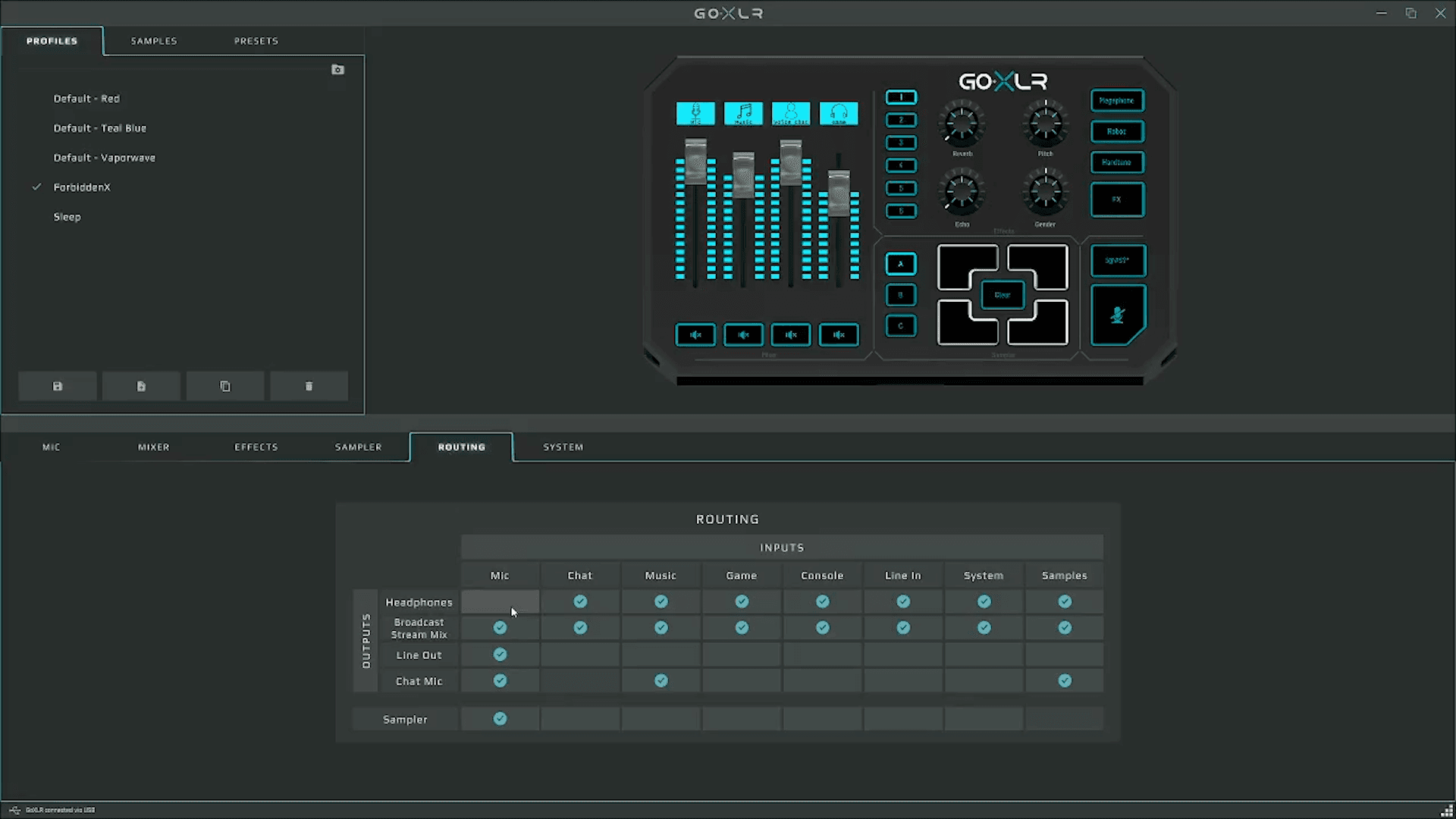
Task: Mute the Mic fader channel
Action: pos(695,334)
